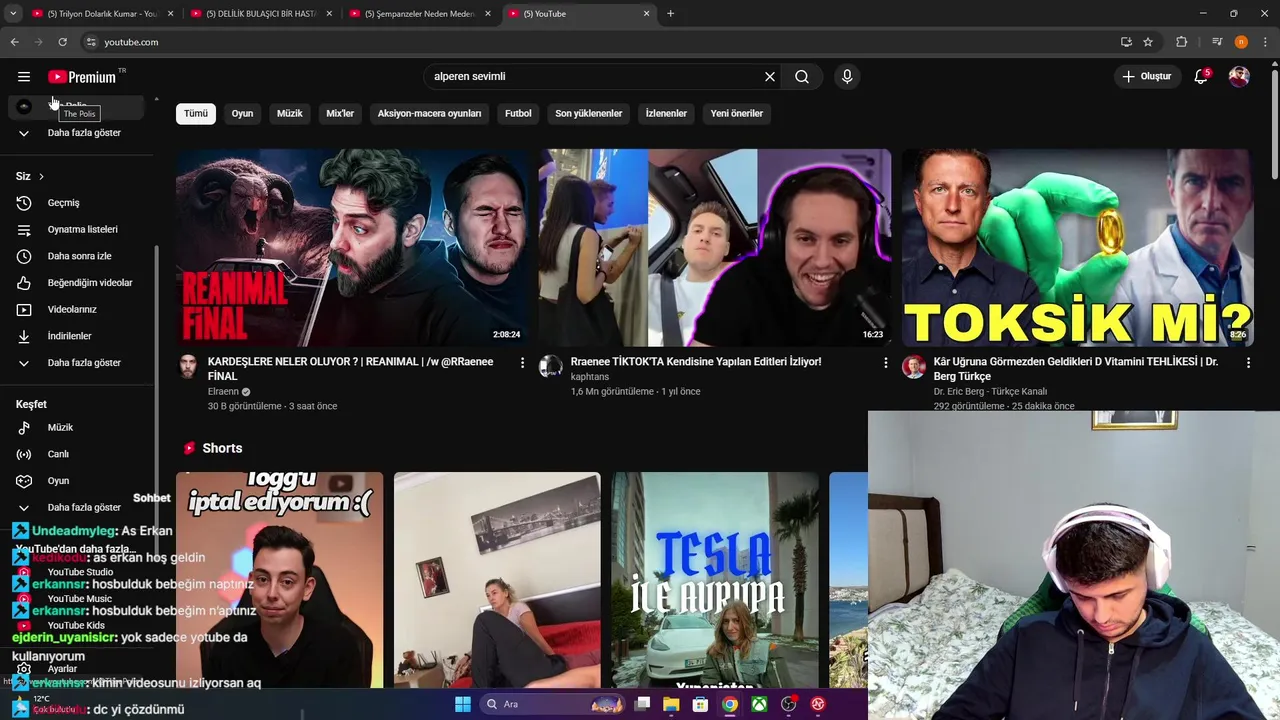This screenshot has height=720, width=1280.
Task: Open File Explorer from the taskbar
Action: click(671, 704)
